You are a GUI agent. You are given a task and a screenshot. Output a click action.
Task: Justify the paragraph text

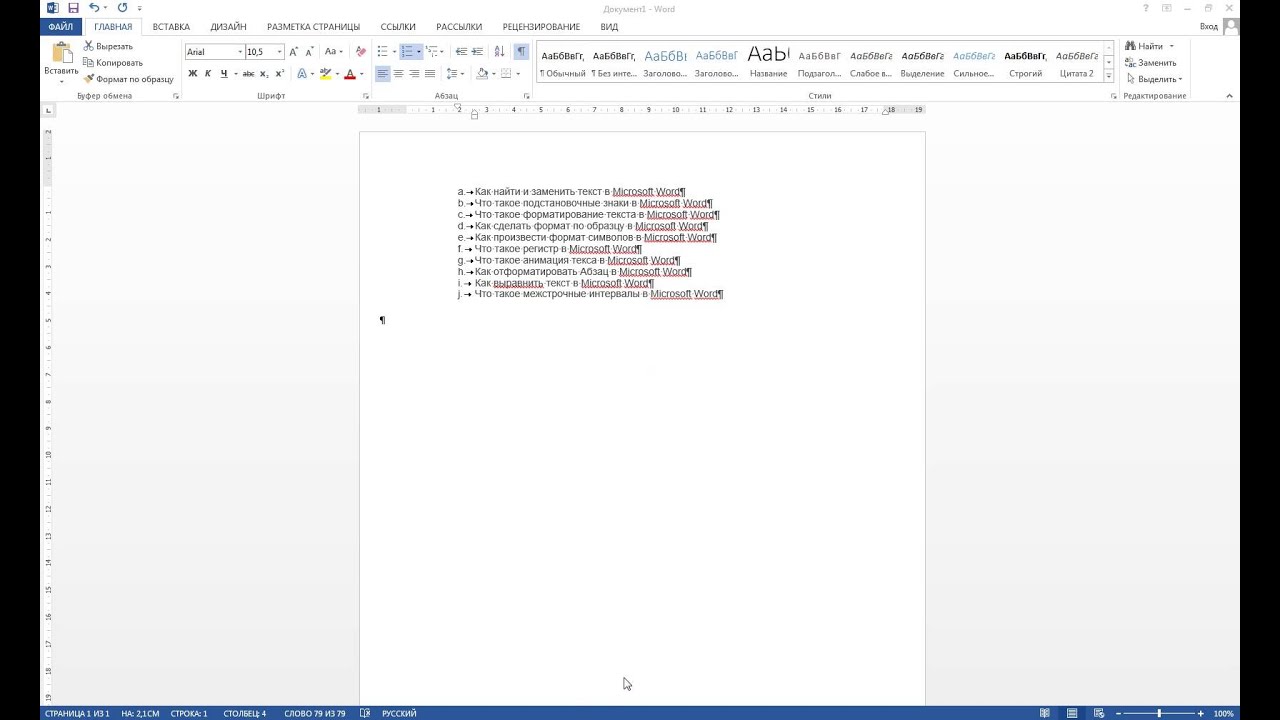click(430, 73)
